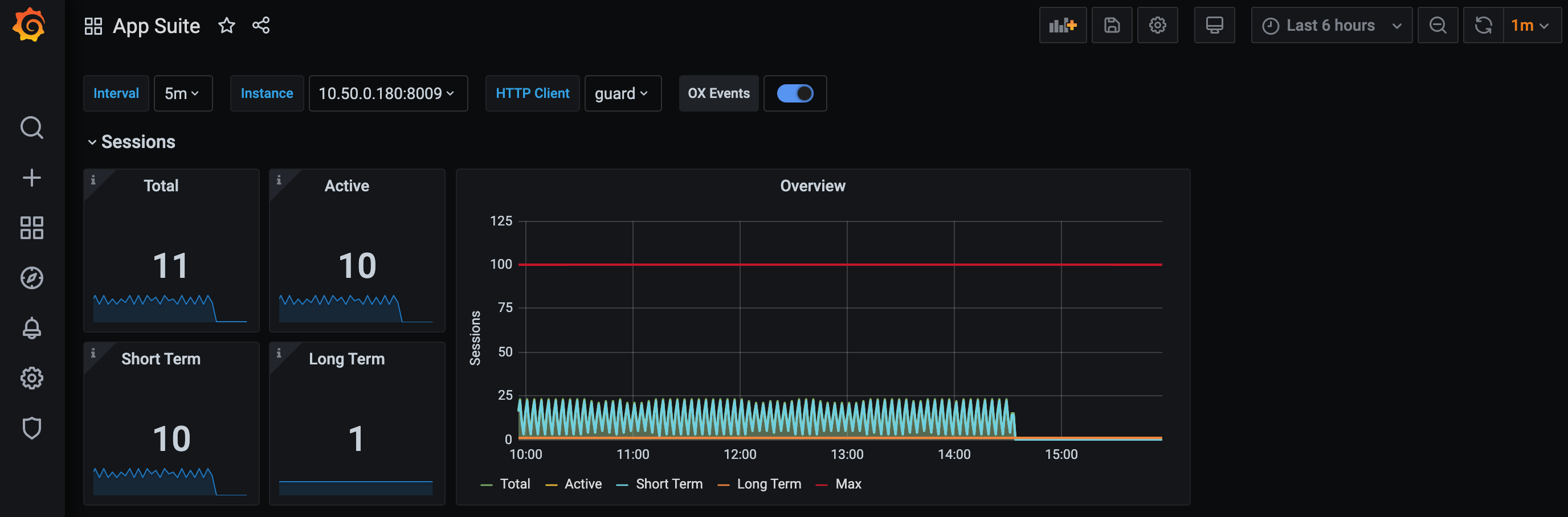Viewport: 1568px width, 517px height.
Task: Refresh the dashboard now
Action: (1484, 26)
